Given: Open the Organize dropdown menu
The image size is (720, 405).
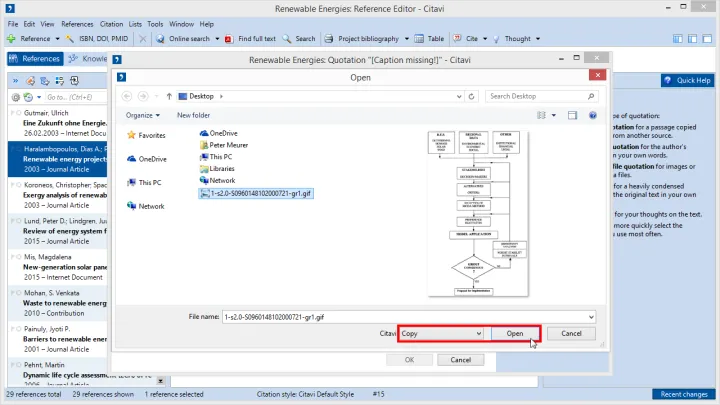Looking at the screenshot, I should click(x=143, y=115).
